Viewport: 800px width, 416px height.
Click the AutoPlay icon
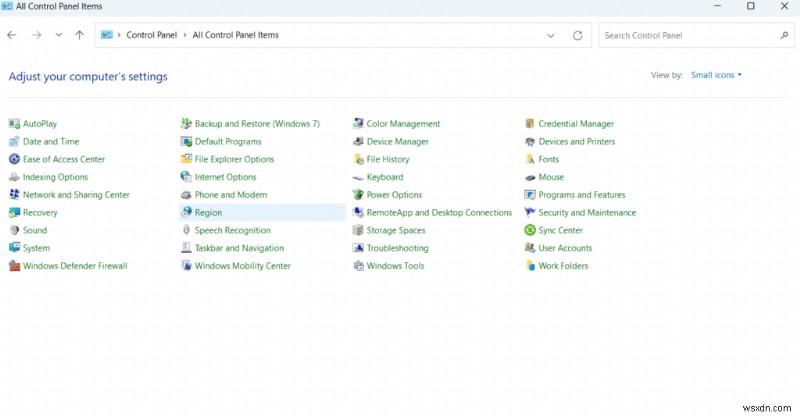[14, 124]
